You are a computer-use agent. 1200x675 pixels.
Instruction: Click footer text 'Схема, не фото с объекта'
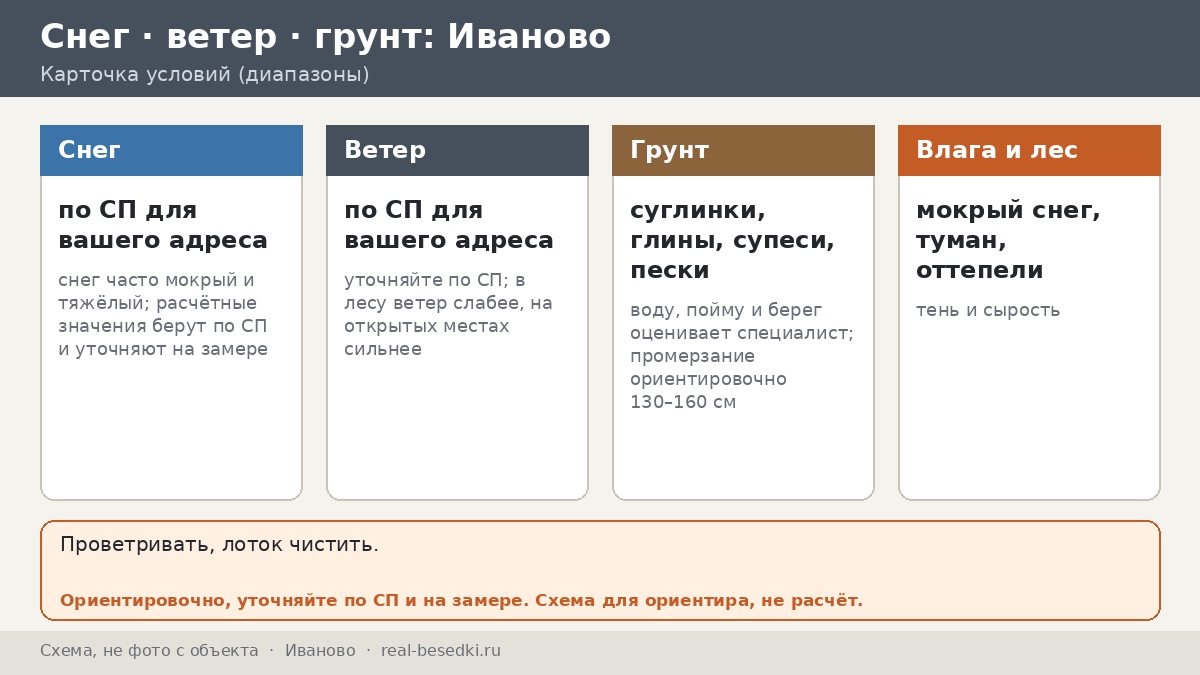click(149, 651)
